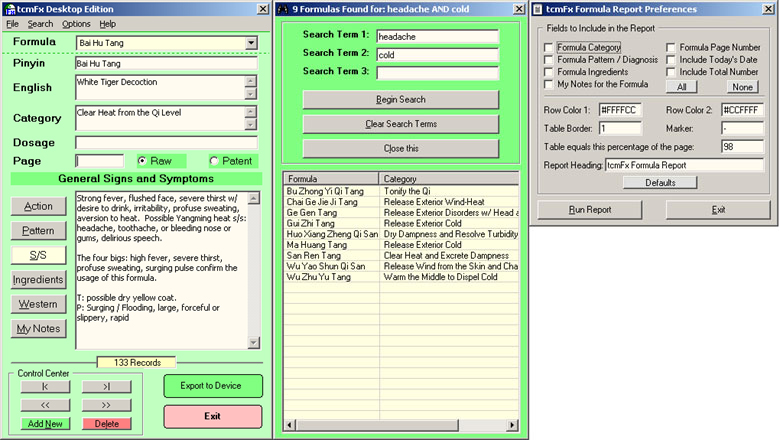780x440 pixels.
Task: Enable Formula Pattern / Diagnosis checkbox
Action: [x=548, y=60]
